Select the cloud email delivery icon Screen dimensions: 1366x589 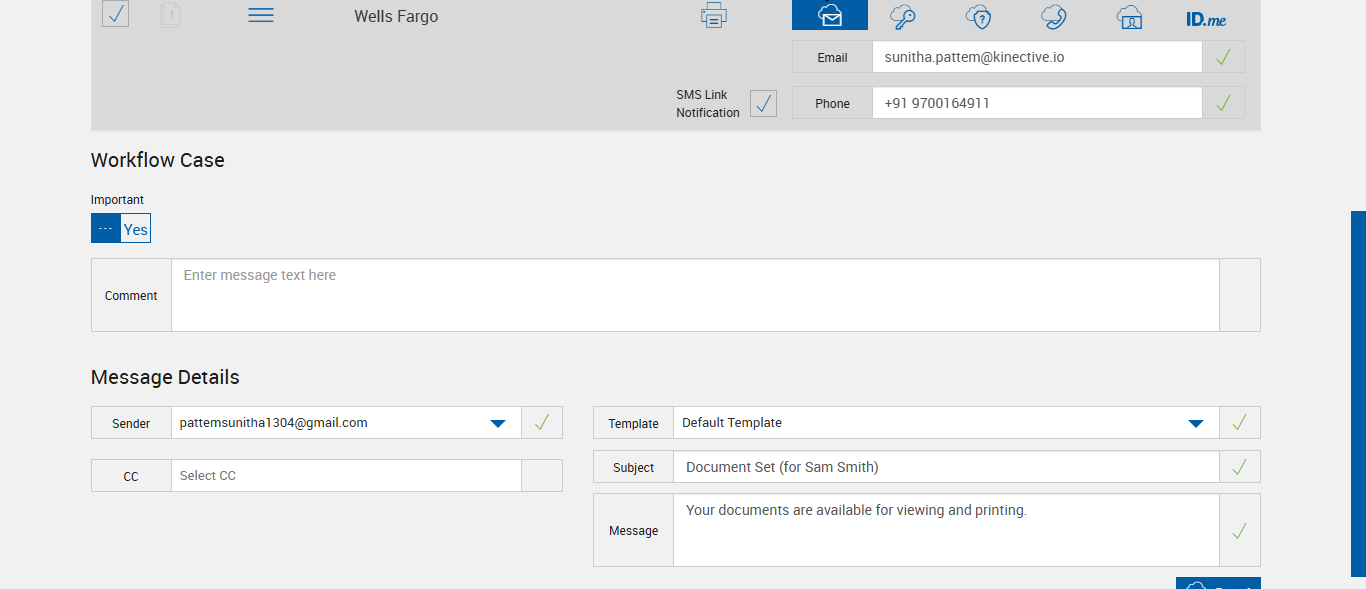(x=829, y=16)
